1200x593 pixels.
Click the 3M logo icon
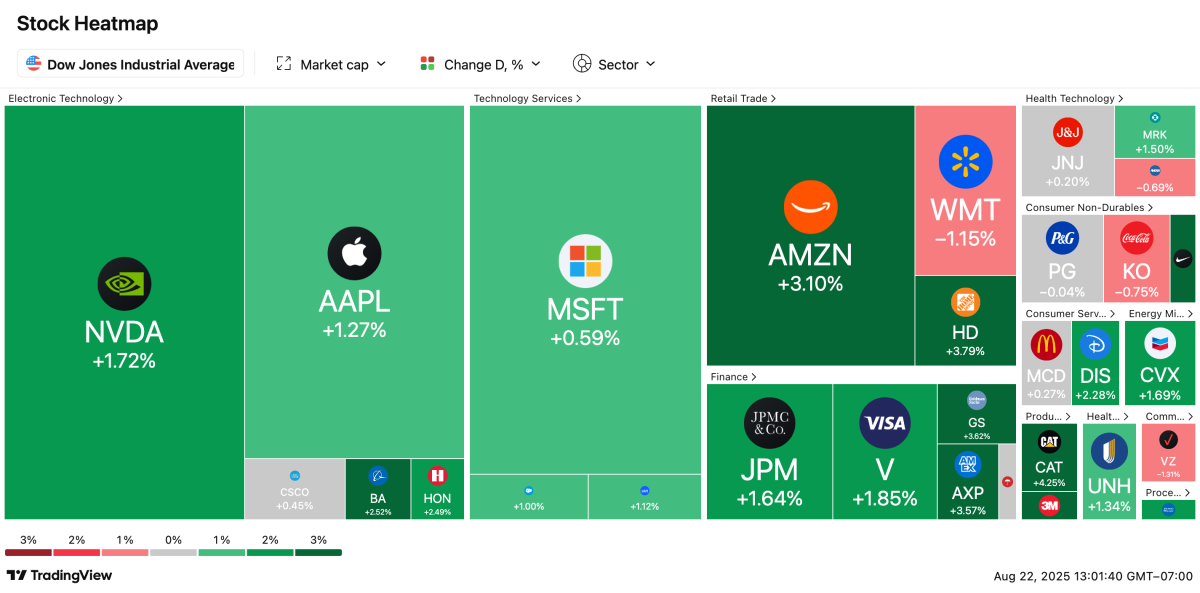point(1049,506)
